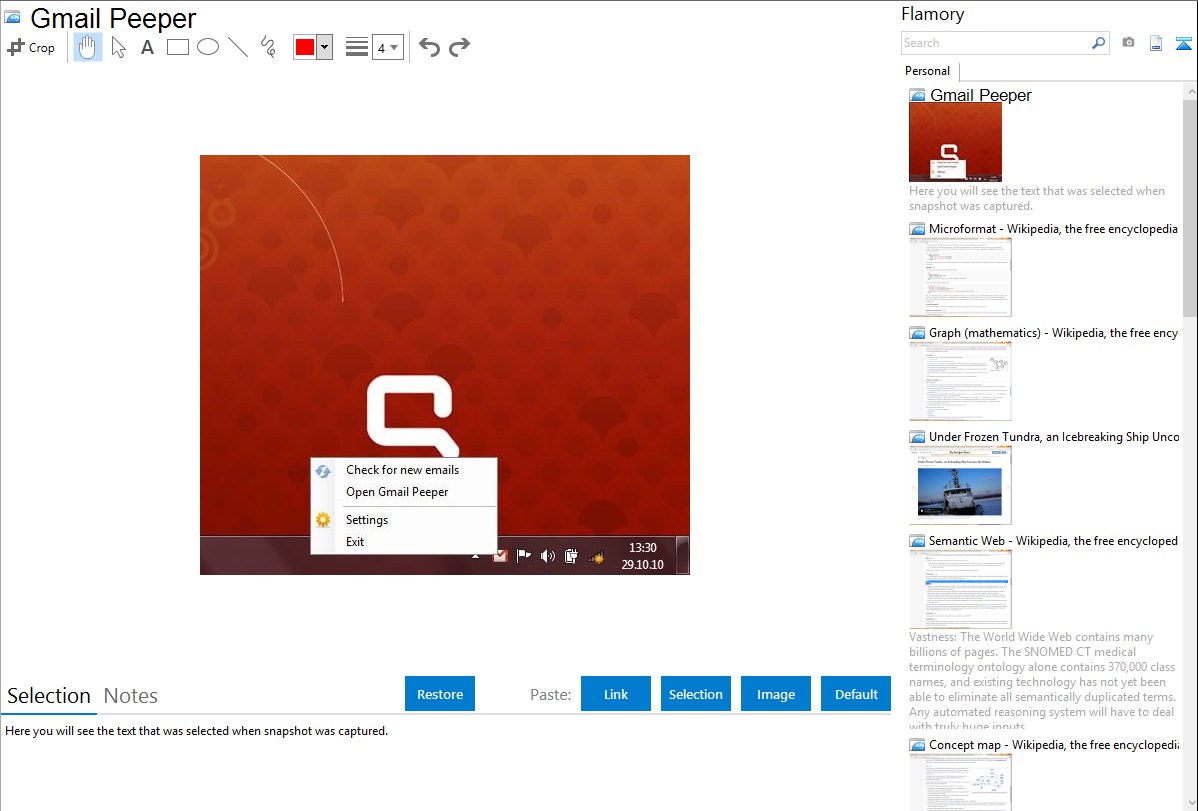Switch to the Personal tab
The image size is (1198, 811).
(928, 71)
